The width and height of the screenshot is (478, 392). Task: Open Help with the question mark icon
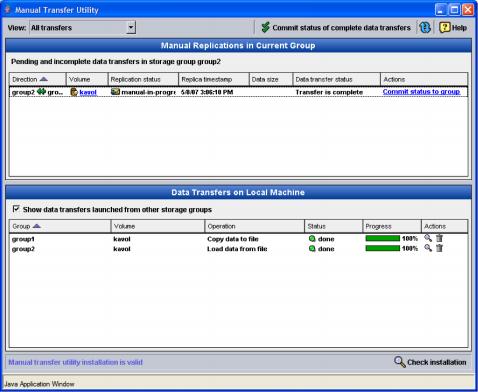tap(445, 28)
